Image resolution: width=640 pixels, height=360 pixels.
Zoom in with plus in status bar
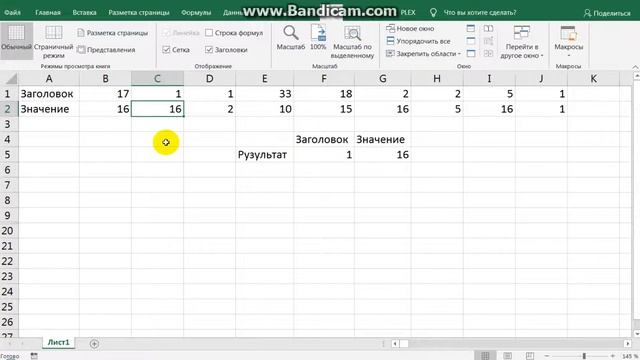612,356
